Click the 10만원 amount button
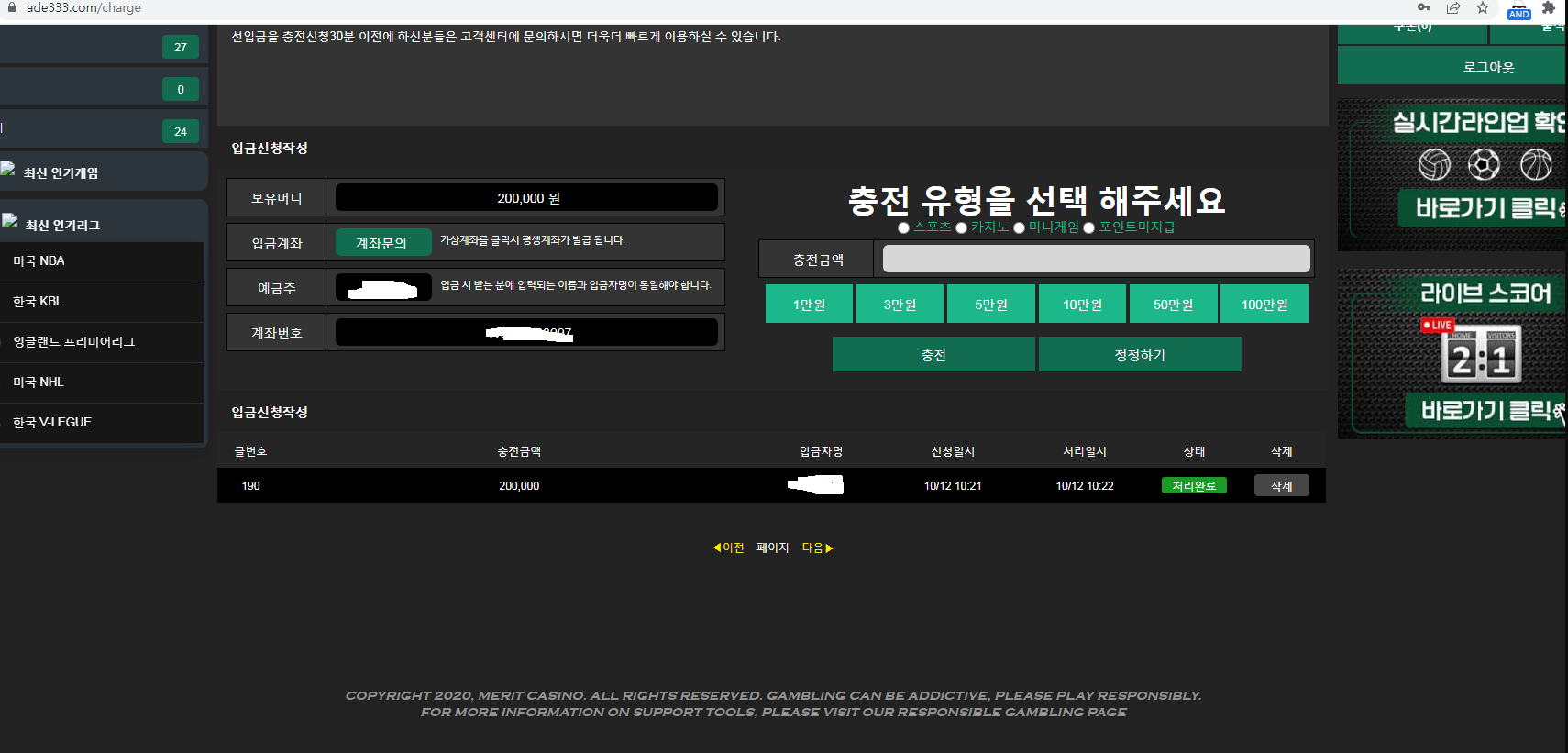1568x753 pixels. click(x=1082, y=305)
